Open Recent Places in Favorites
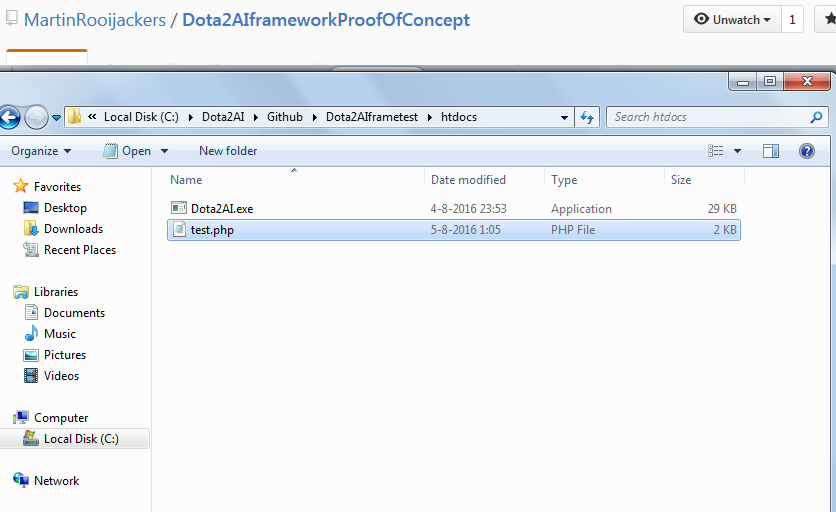Image resolution: width=836 pixels, height=512 pixels. tap(80, 250)
